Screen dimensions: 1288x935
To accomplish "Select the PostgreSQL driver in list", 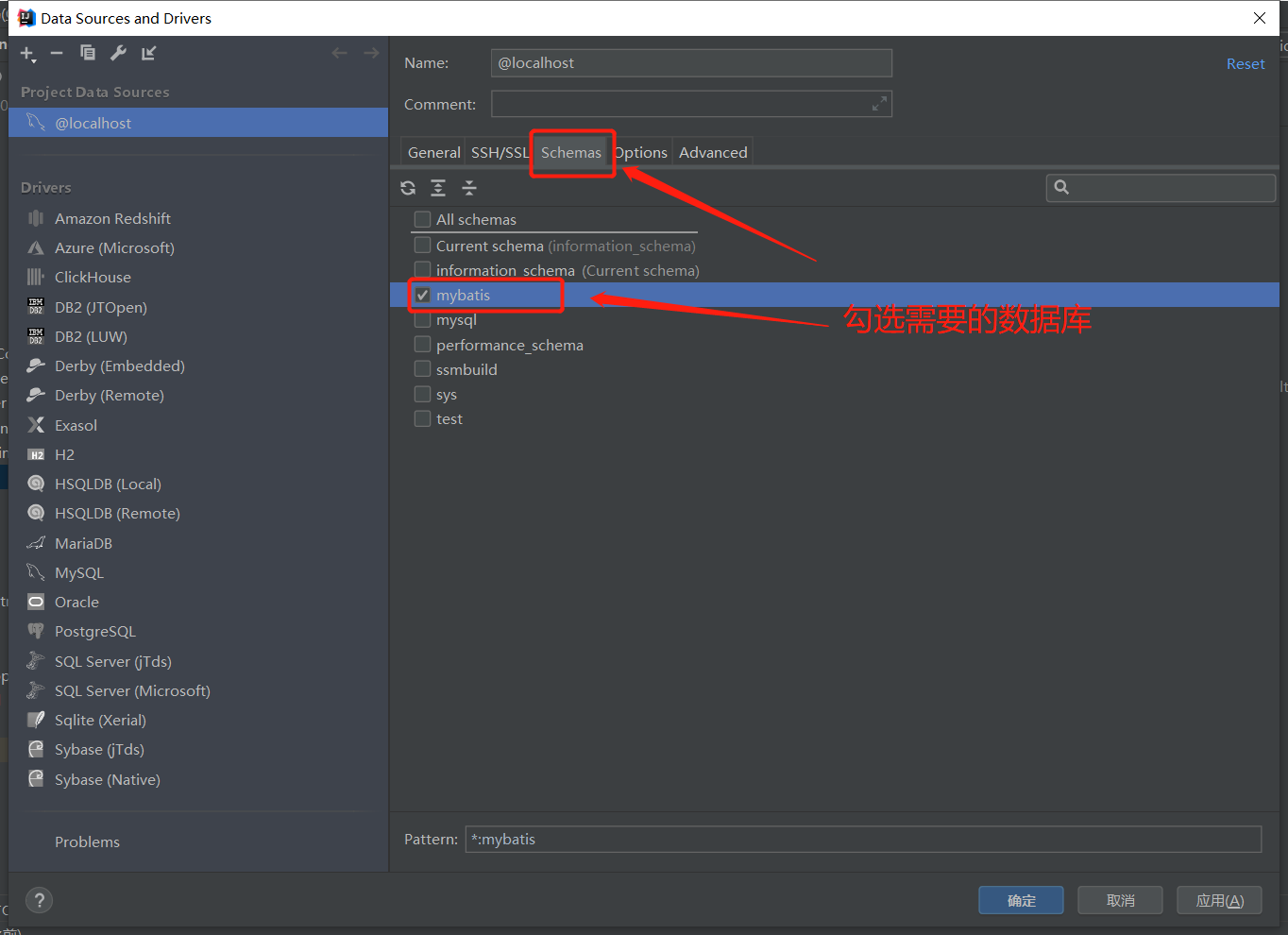I will coord(94,632).
